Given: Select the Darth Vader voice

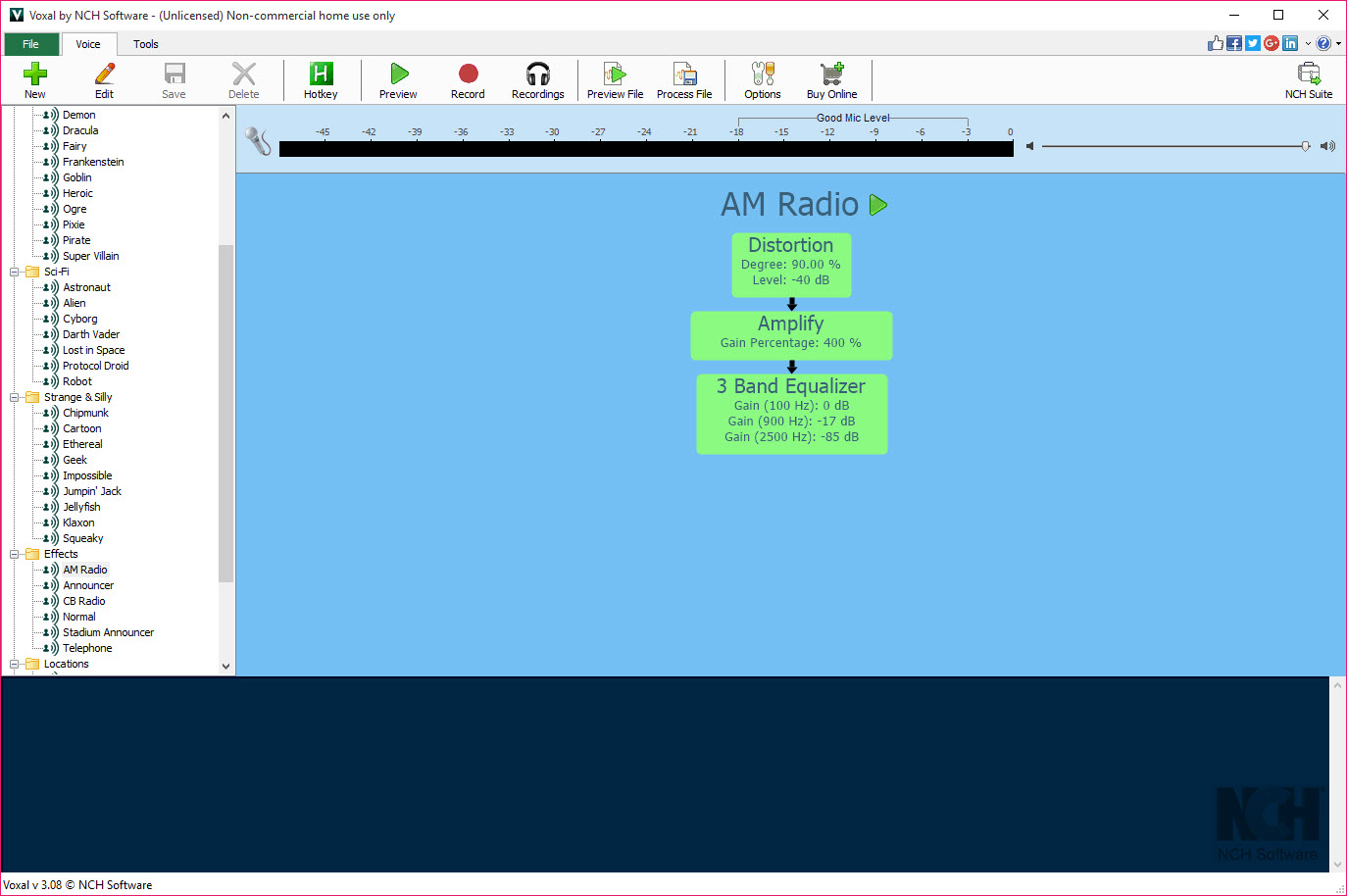Looking at the screenshot, I should [x=91, y=334].
